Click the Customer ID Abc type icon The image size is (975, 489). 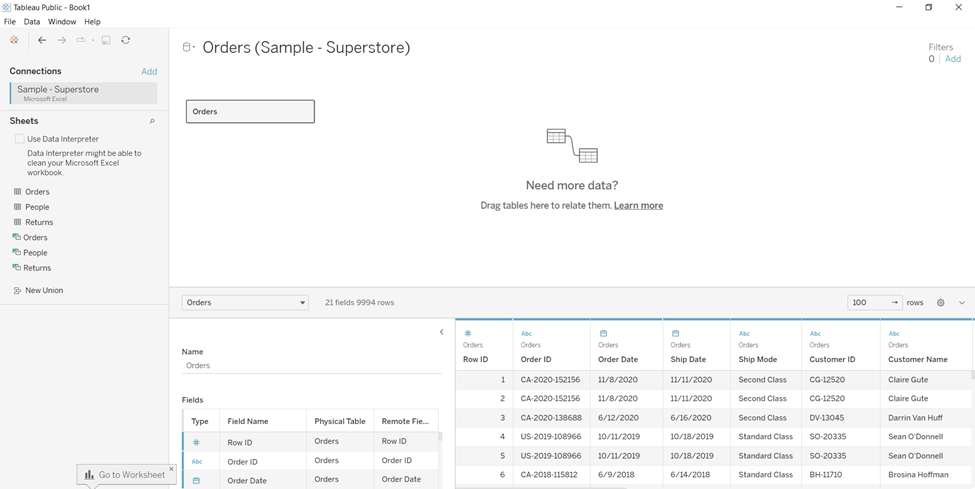[815, 334]
